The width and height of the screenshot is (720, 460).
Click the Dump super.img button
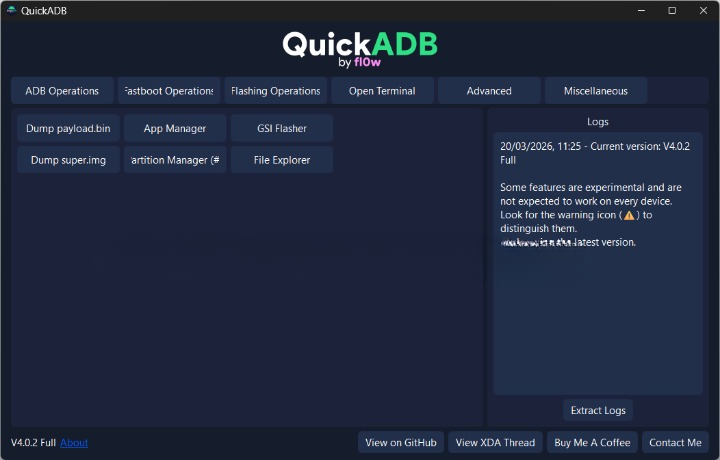point(69,160)
